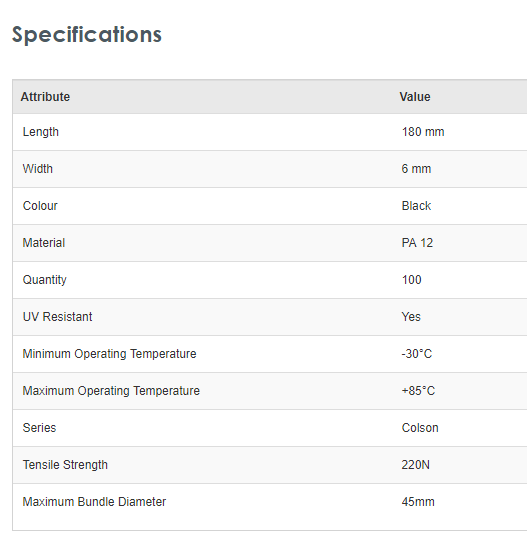The image size is (527, 550).
Task: Click the Length attribute label
Action: pos(41,132)
